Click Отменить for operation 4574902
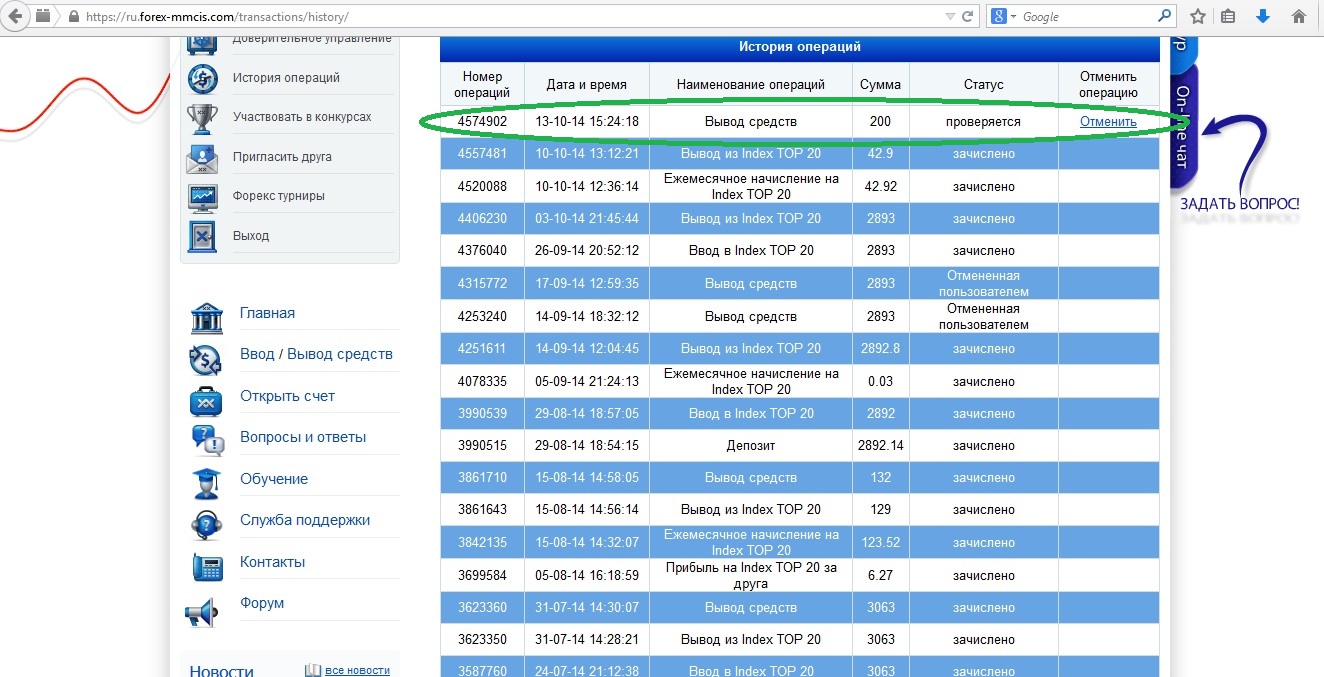 pos(1108,122)
